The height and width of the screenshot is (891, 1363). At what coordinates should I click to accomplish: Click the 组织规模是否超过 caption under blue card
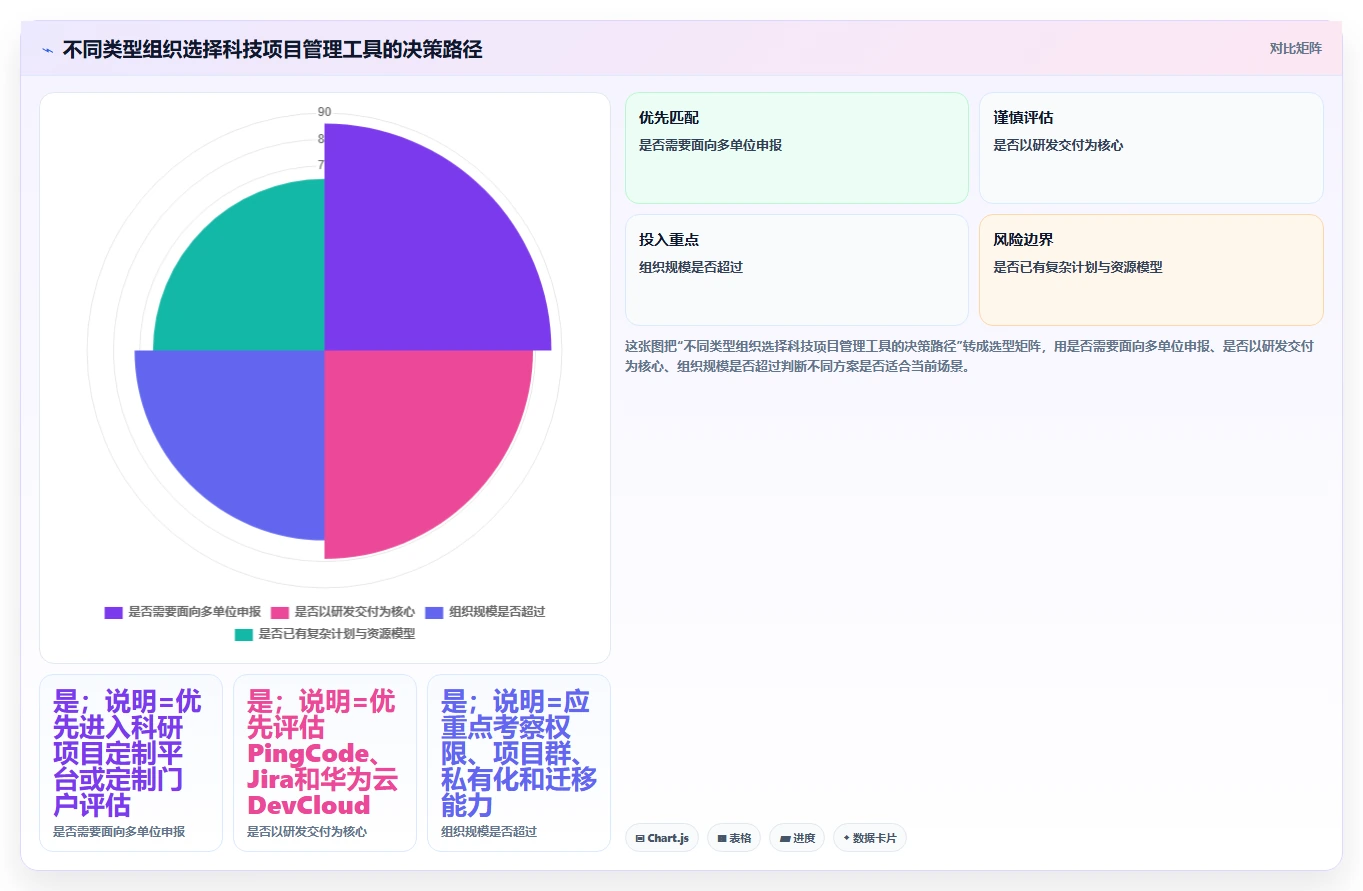489,832
